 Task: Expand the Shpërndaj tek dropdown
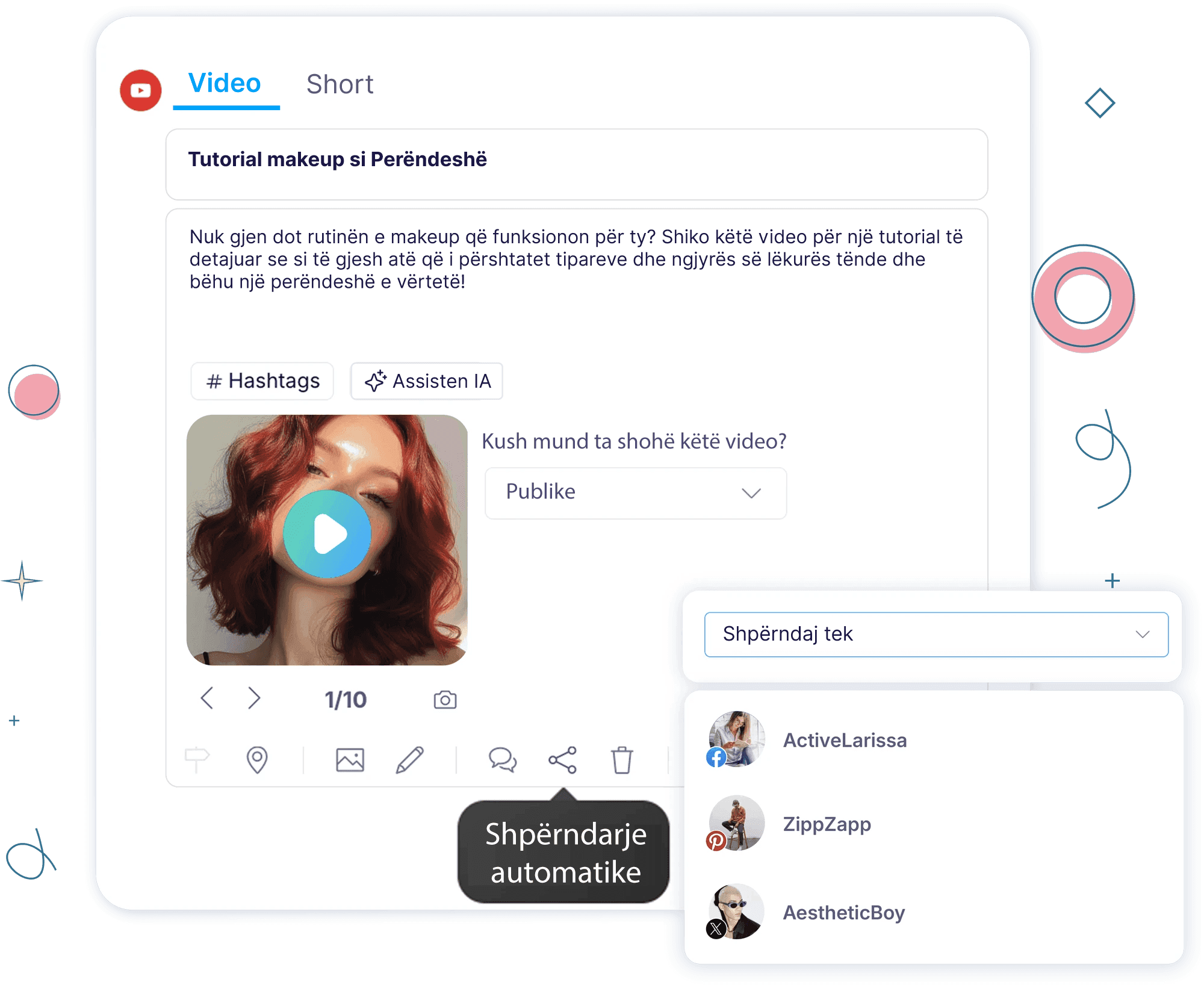pos(936,634)
